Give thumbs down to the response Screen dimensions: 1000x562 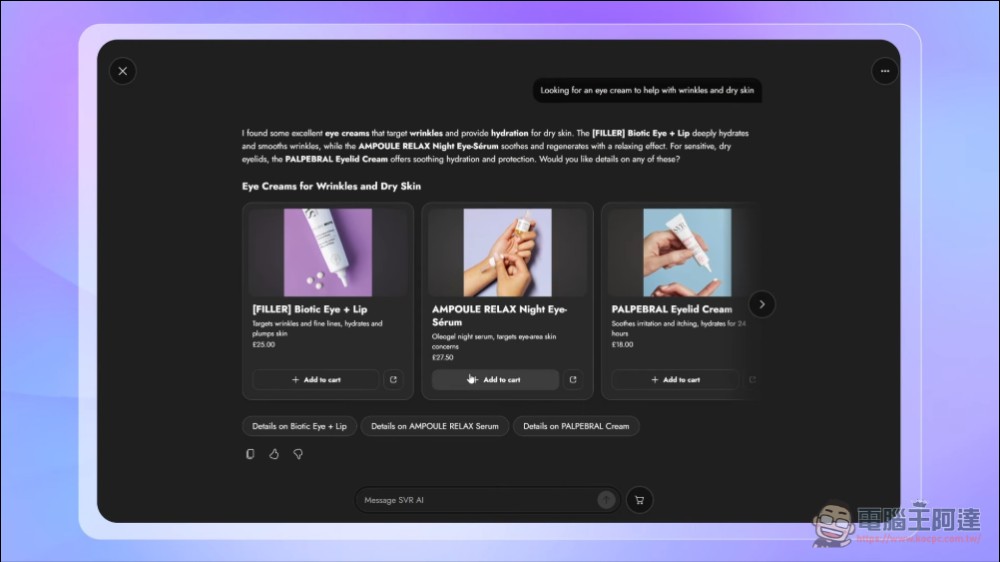[x=298, y=454]
